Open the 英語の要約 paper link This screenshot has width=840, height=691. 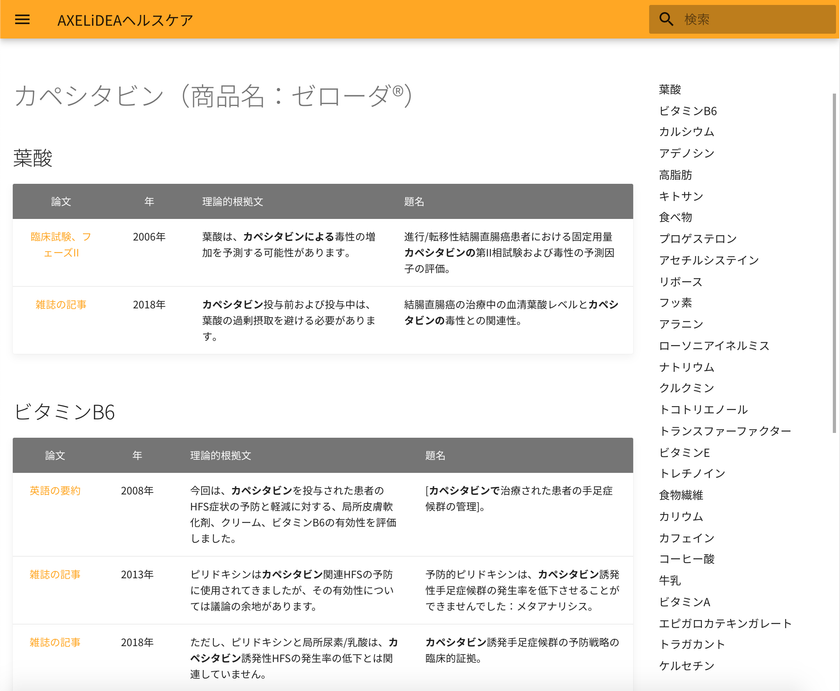(55, 491)
